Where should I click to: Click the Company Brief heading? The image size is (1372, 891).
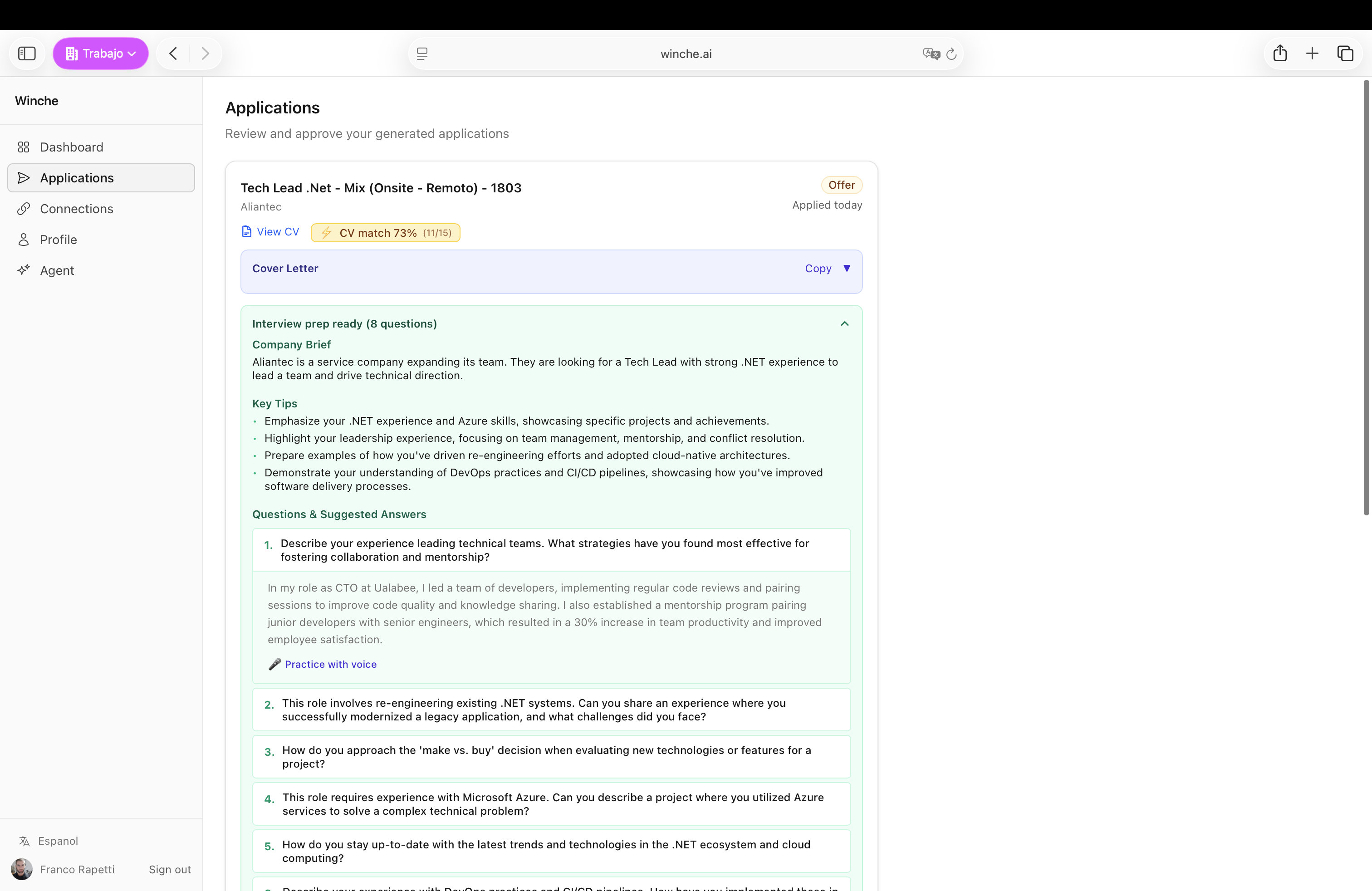click(292, 345)
